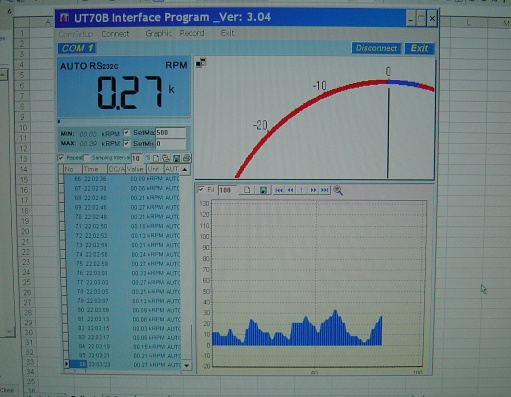Viewport: 511px width, 397px height.
Task: Click the scroll-down arrow of the data list
Action: [x=187, y=365]
